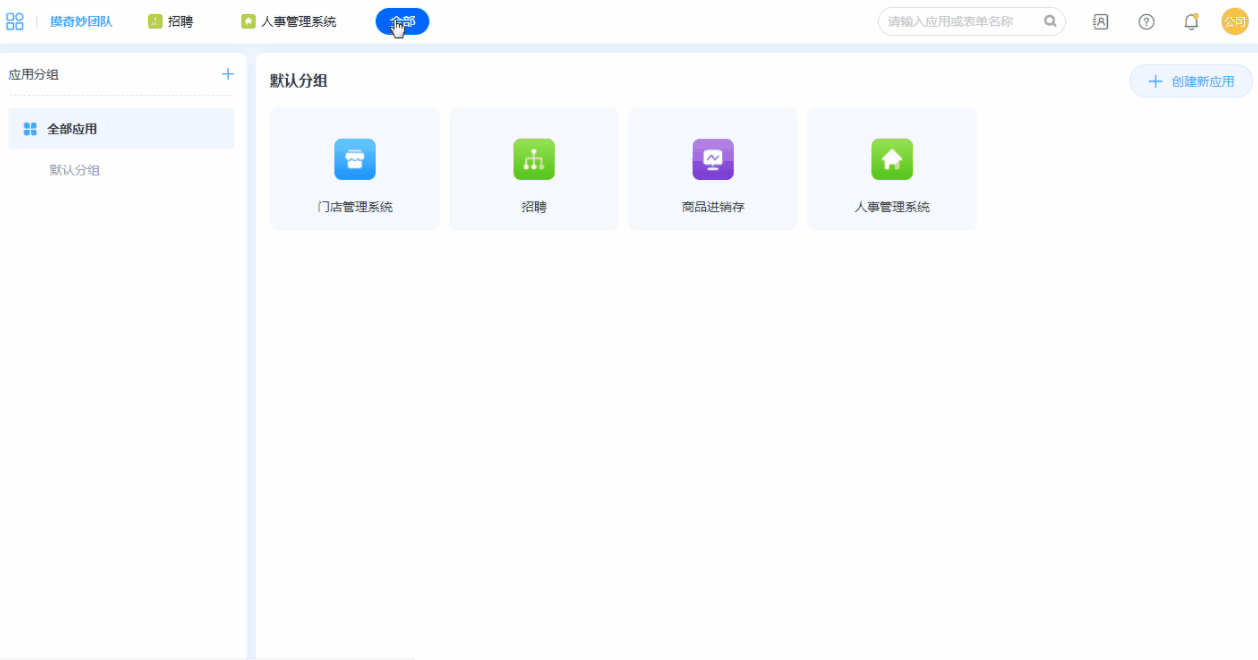The width and height of the screenshot is (1258, 660).
Task: Add a new app group with plus
Action: 228,74
